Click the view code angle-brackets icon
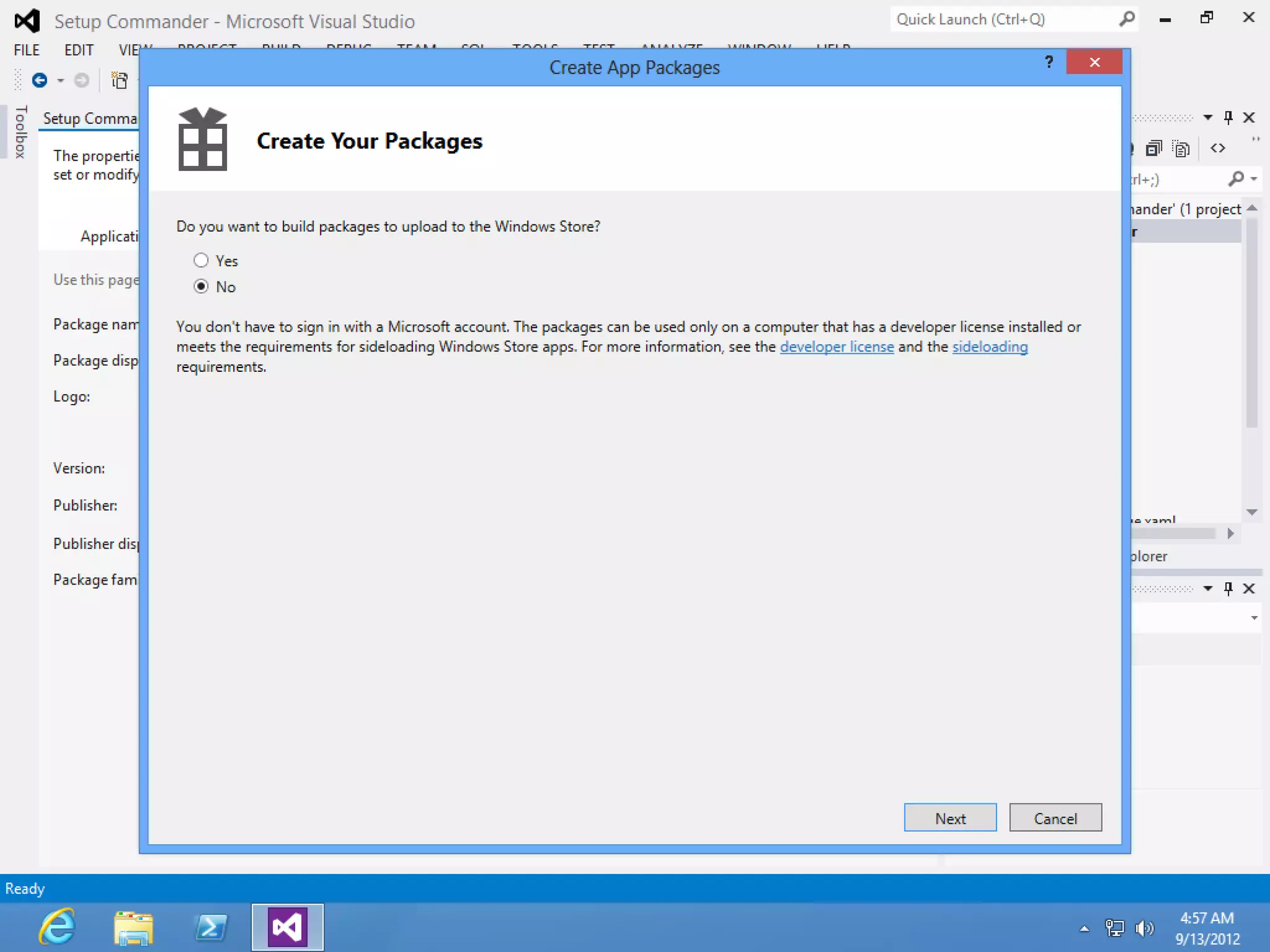Image resolution: width=1270 pixels, height=952 pixels. click(x=1217, y=148)
